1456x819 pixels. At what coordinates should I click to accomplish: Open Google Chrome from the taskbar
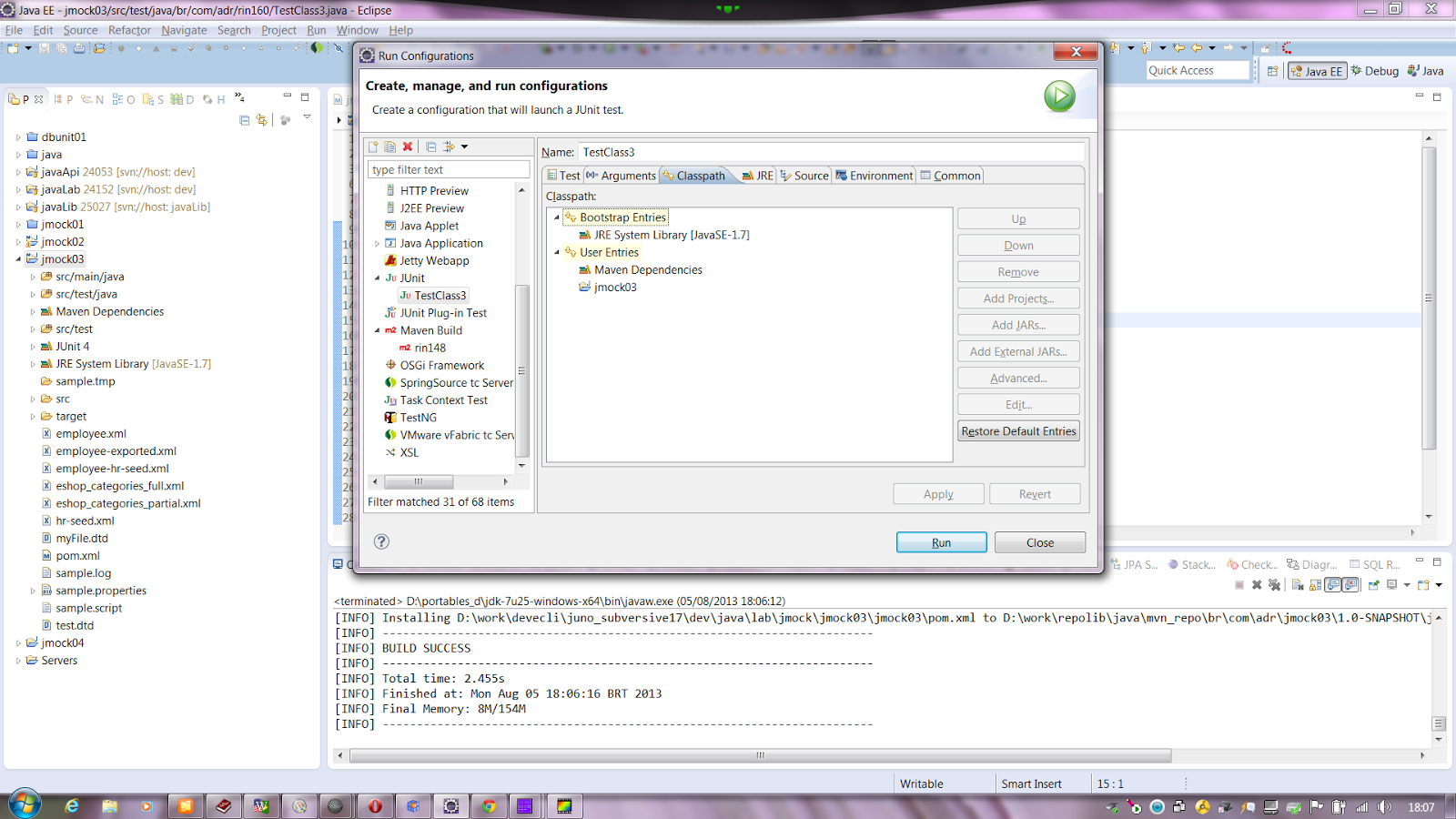(x=489, y=806)
